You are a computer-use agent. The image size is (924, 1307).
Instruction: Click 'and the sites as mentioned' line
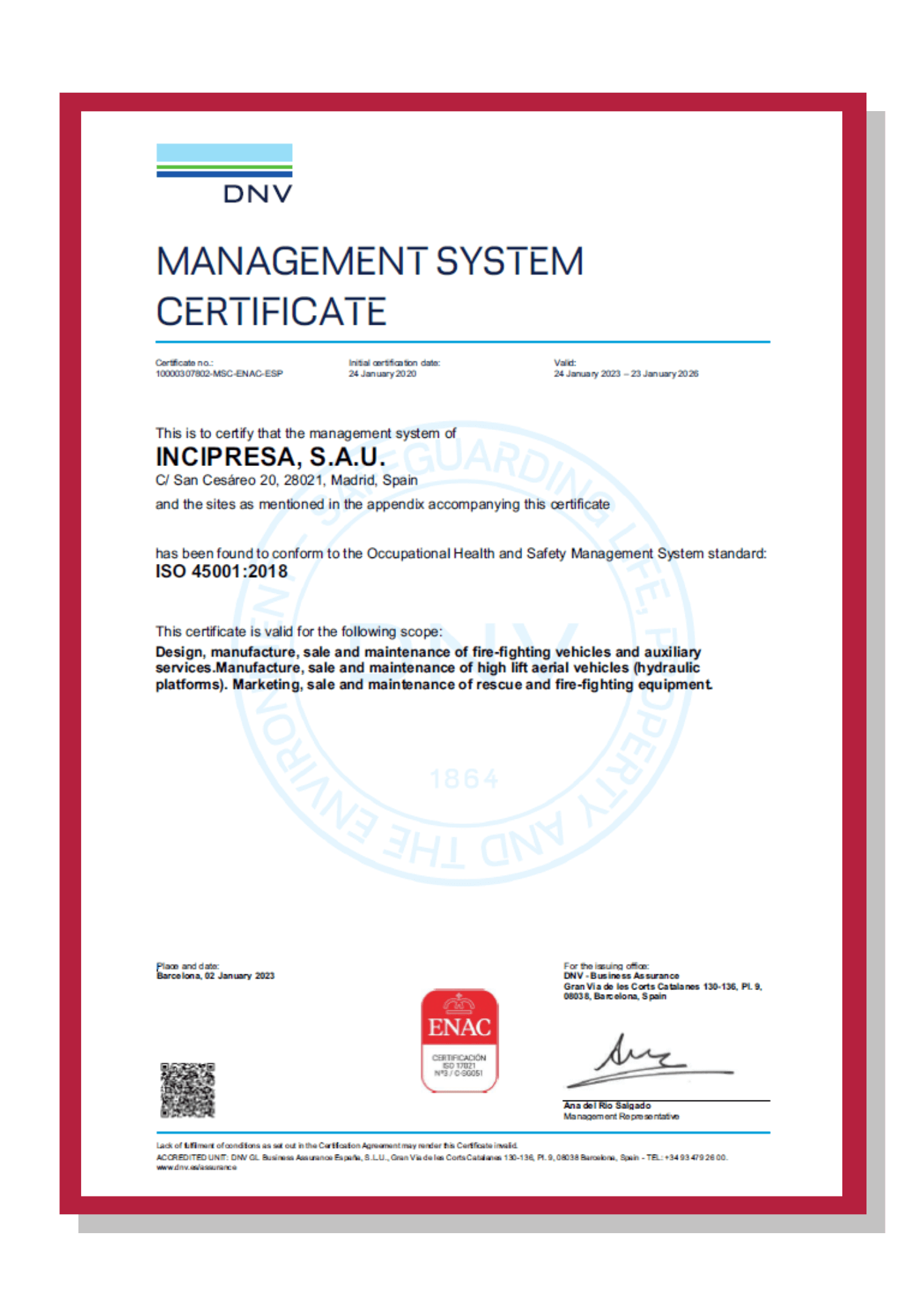tap(382, 505)
